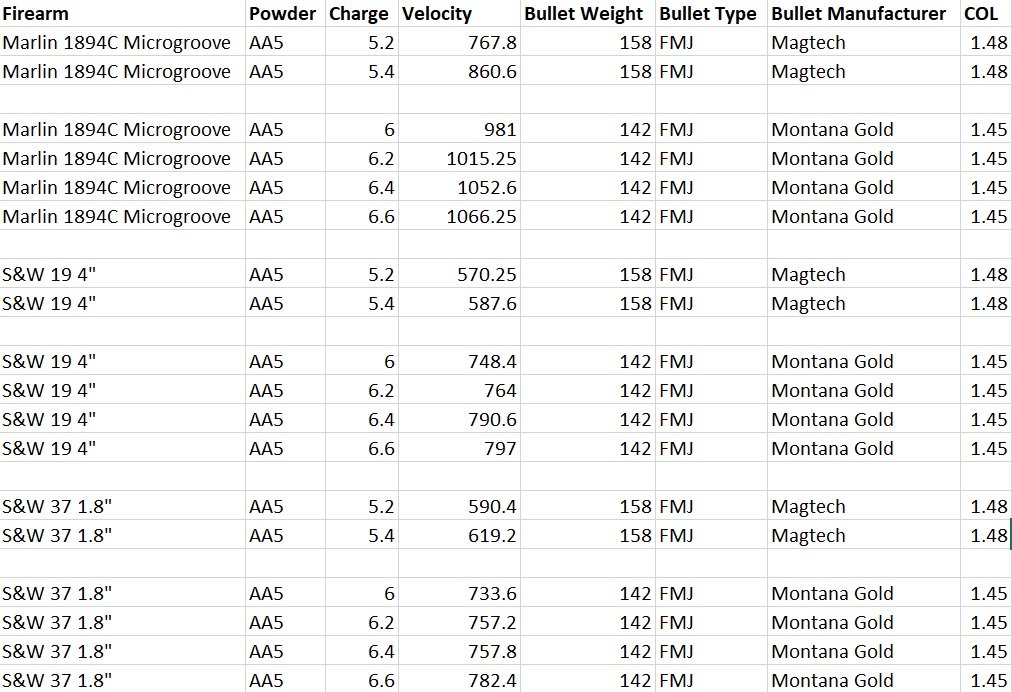
Task: Click the Bullet Weight header cell
Action: click(x=588, y=13)
